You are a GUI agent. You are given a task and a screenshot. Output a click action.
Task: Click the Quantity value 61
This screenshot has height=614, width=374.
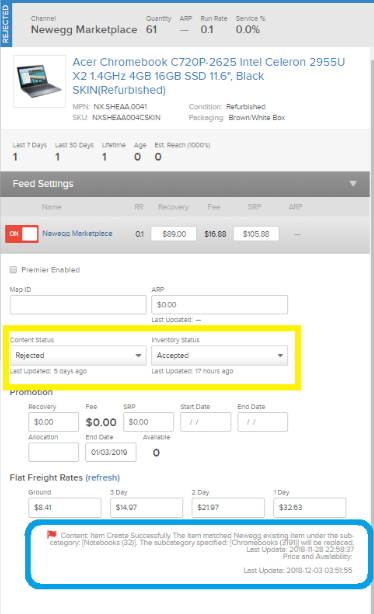pyautogui.click(x=151, y=29)
